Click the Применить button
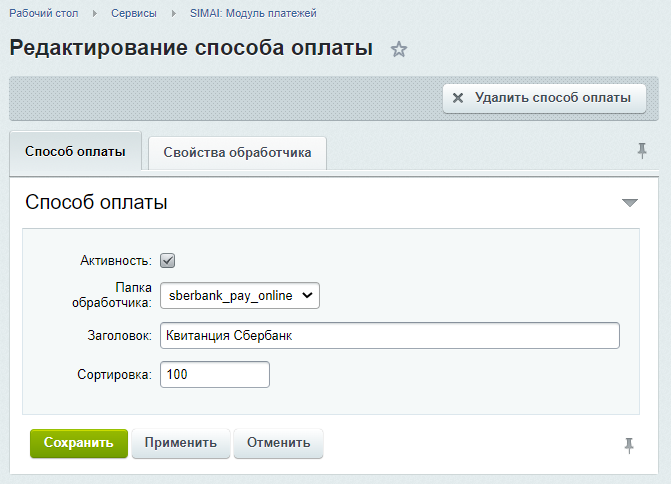This screenshot has height=484, width=671. click(x=181, y=443)
